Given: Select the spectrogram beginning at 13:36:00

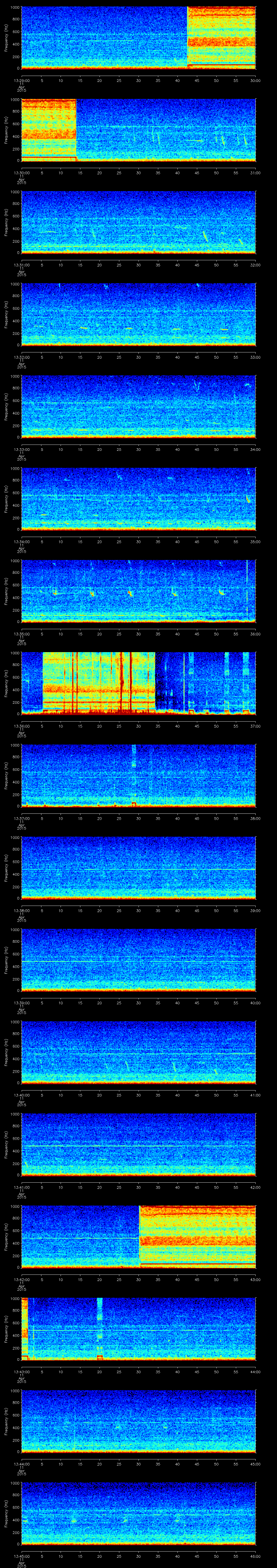Looking at the screenshot, I should point(138,683).
